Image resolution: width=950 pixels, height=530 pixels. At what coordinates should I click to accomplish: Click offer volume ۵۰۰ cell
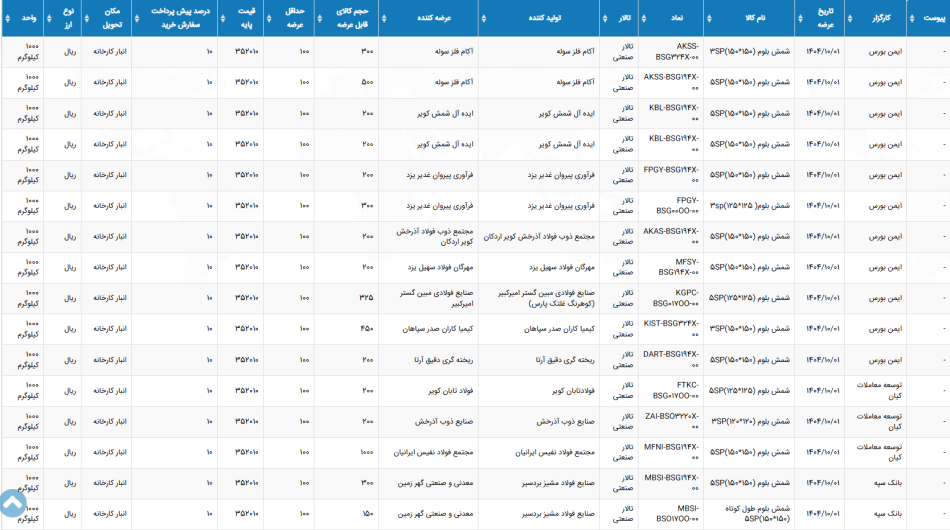347,82
